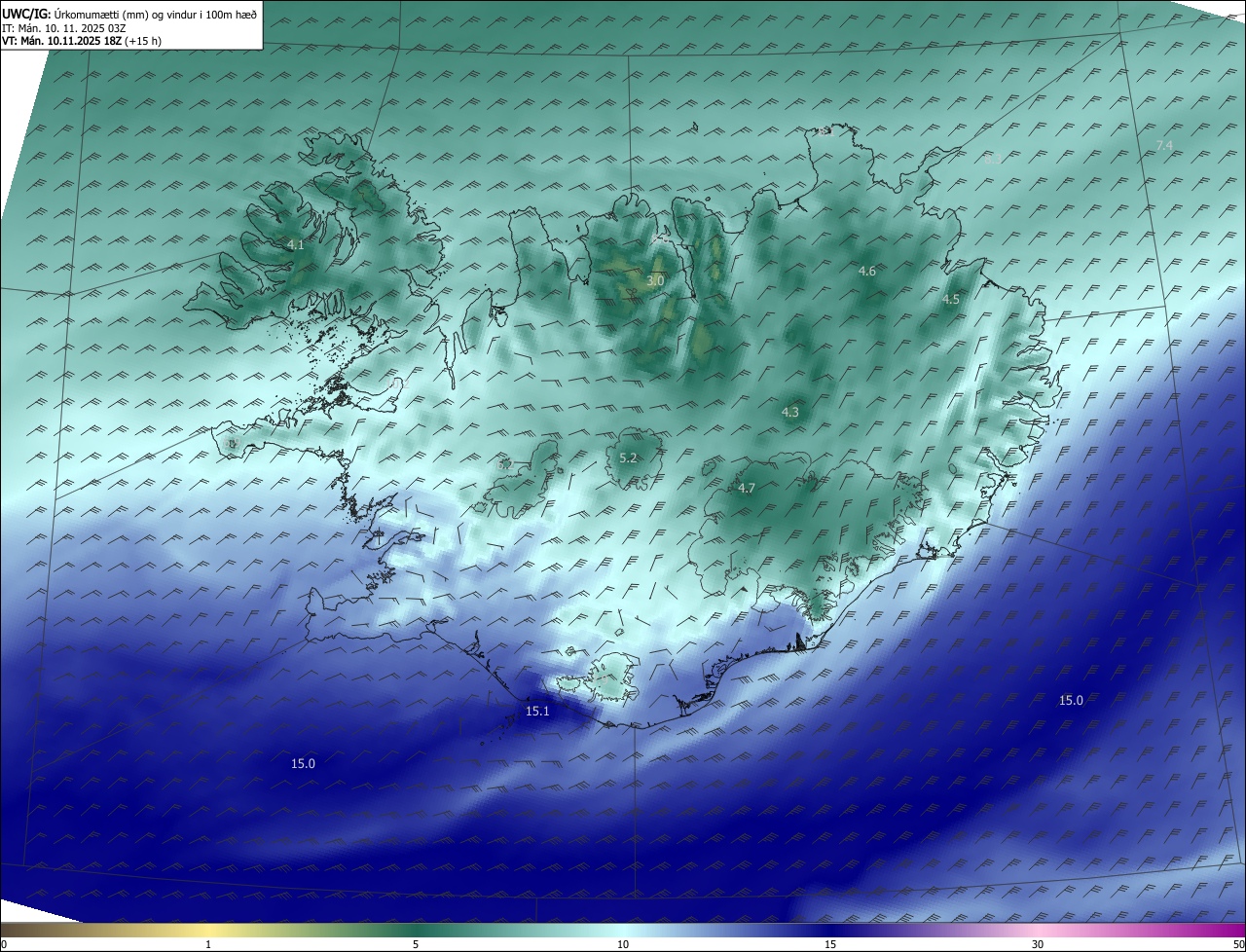Click the 50 tick on the colour scale
1246x952 pixels.
pos(1238,944)
